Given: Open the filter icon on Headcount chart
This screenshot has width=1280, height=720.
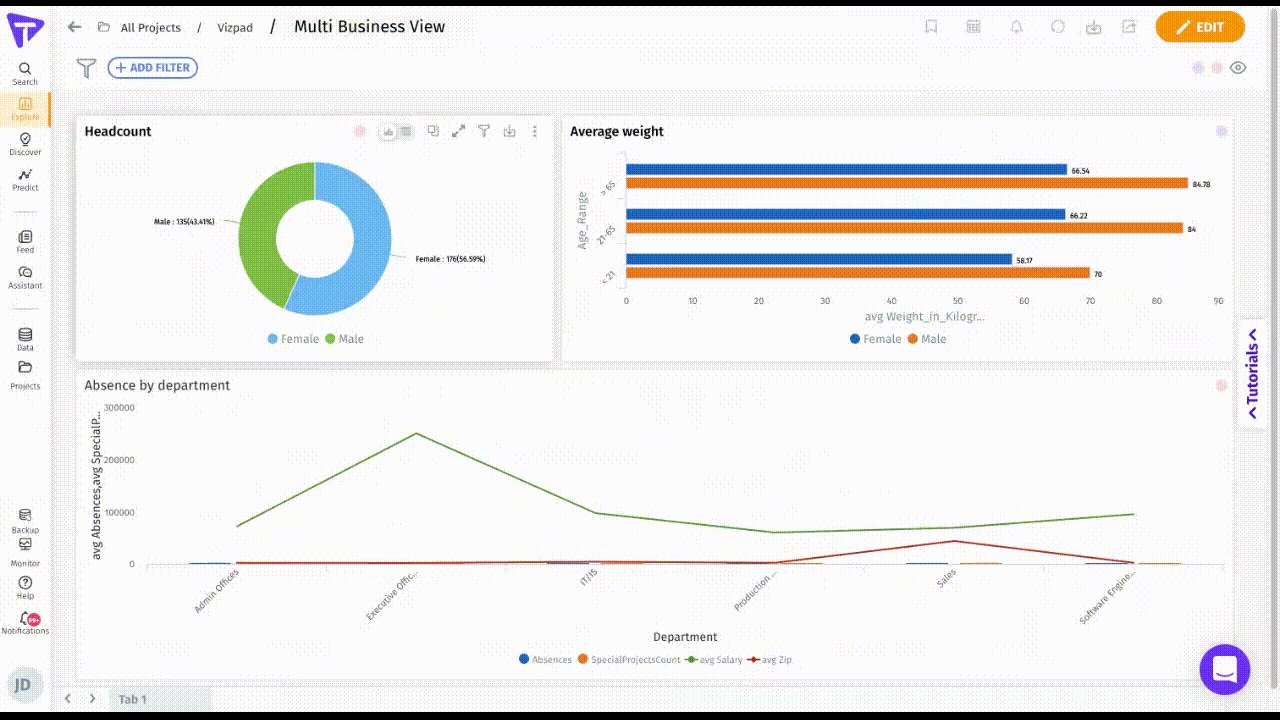Looking at the screenshot, I should pyautogui.click(x=484, y=131).
